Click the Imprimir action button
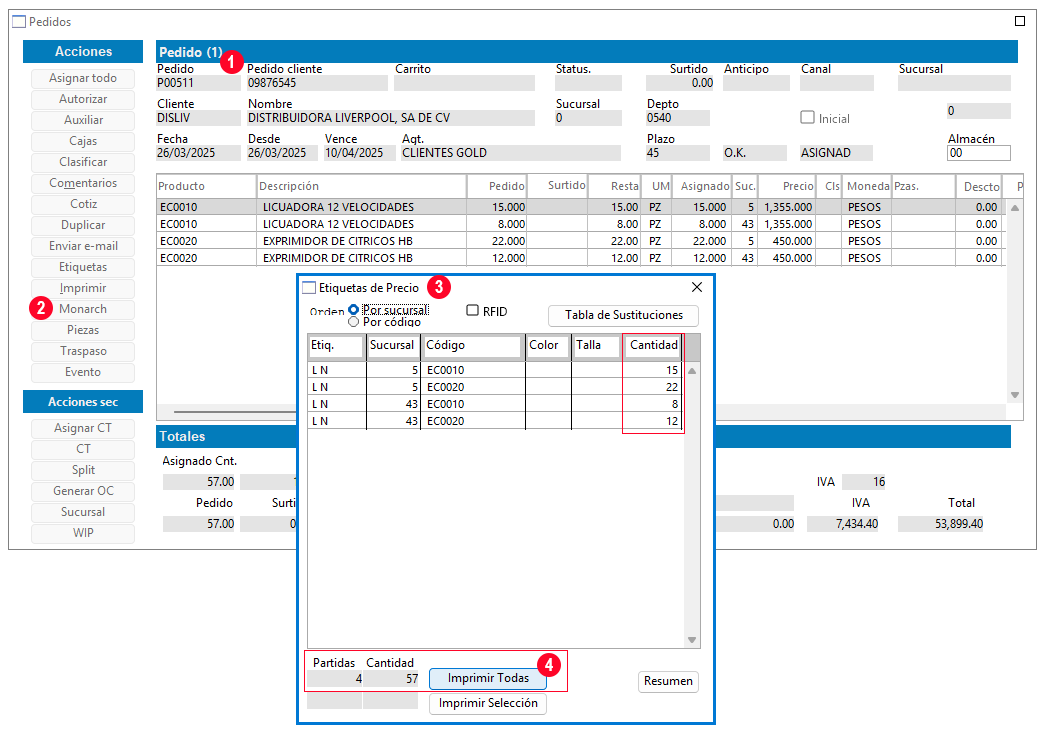The width and height of the screenshot is (1049, 733). pyautogui.click(x=83, y=288)
